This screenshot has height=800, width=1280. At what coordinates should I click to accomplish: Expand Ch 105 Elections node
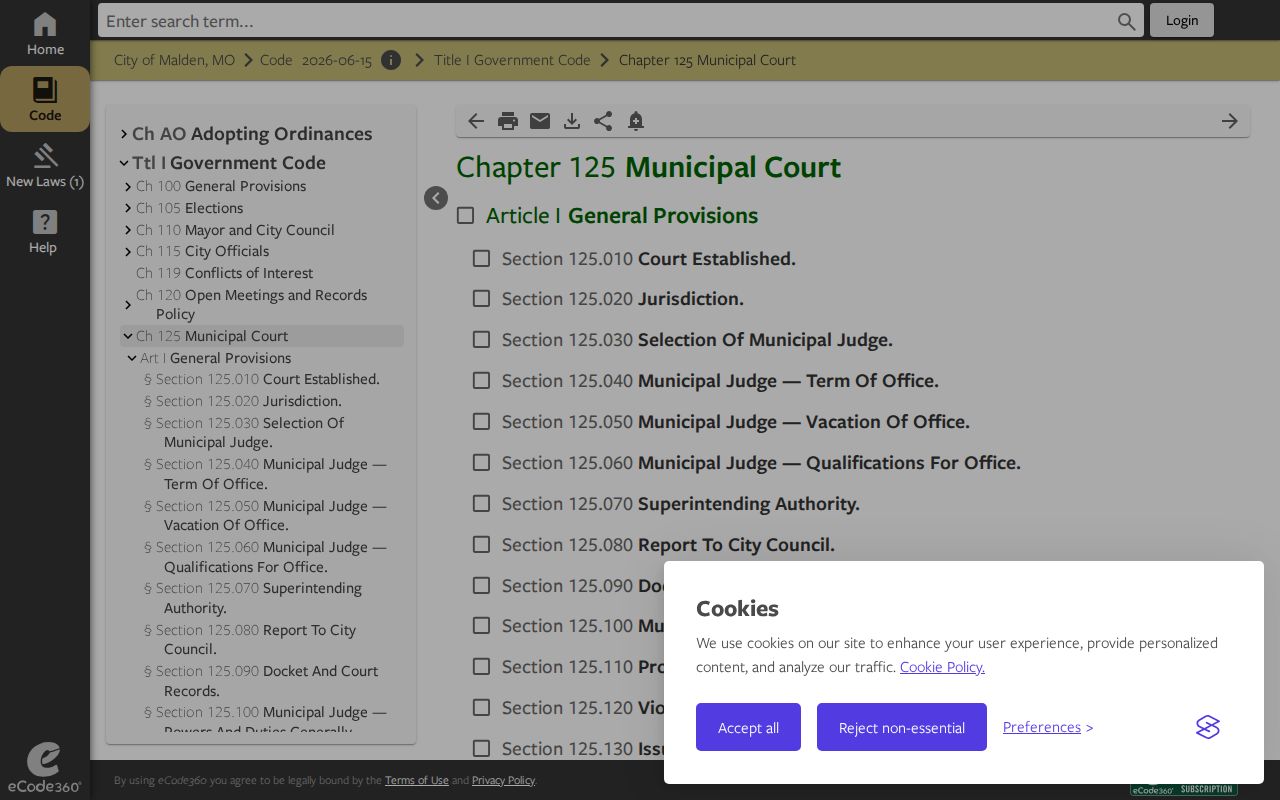[128, 208]
